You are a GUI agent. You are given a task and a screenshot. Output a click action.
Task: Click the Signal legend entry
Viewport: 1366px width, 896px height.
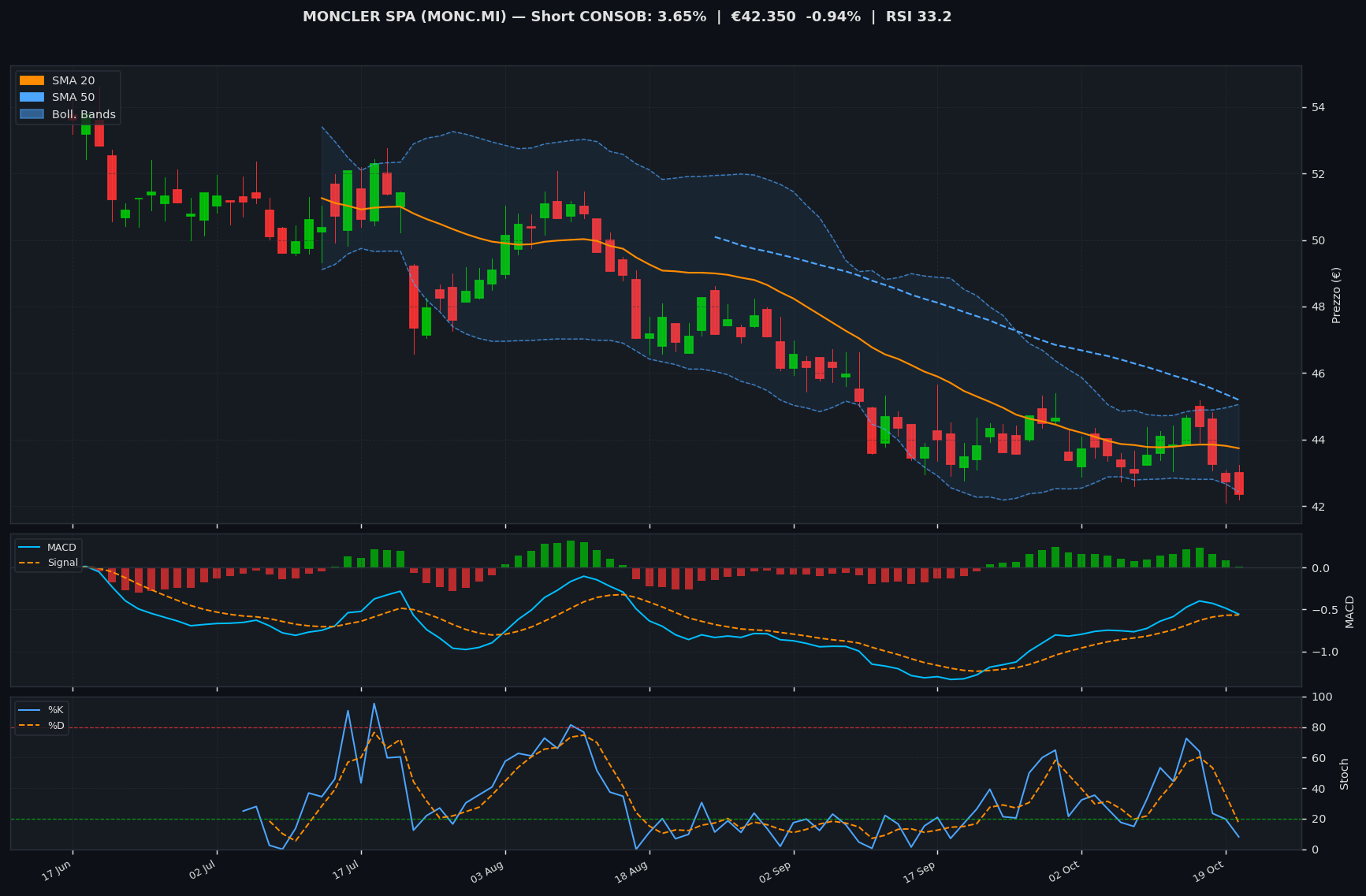point(48,563)
